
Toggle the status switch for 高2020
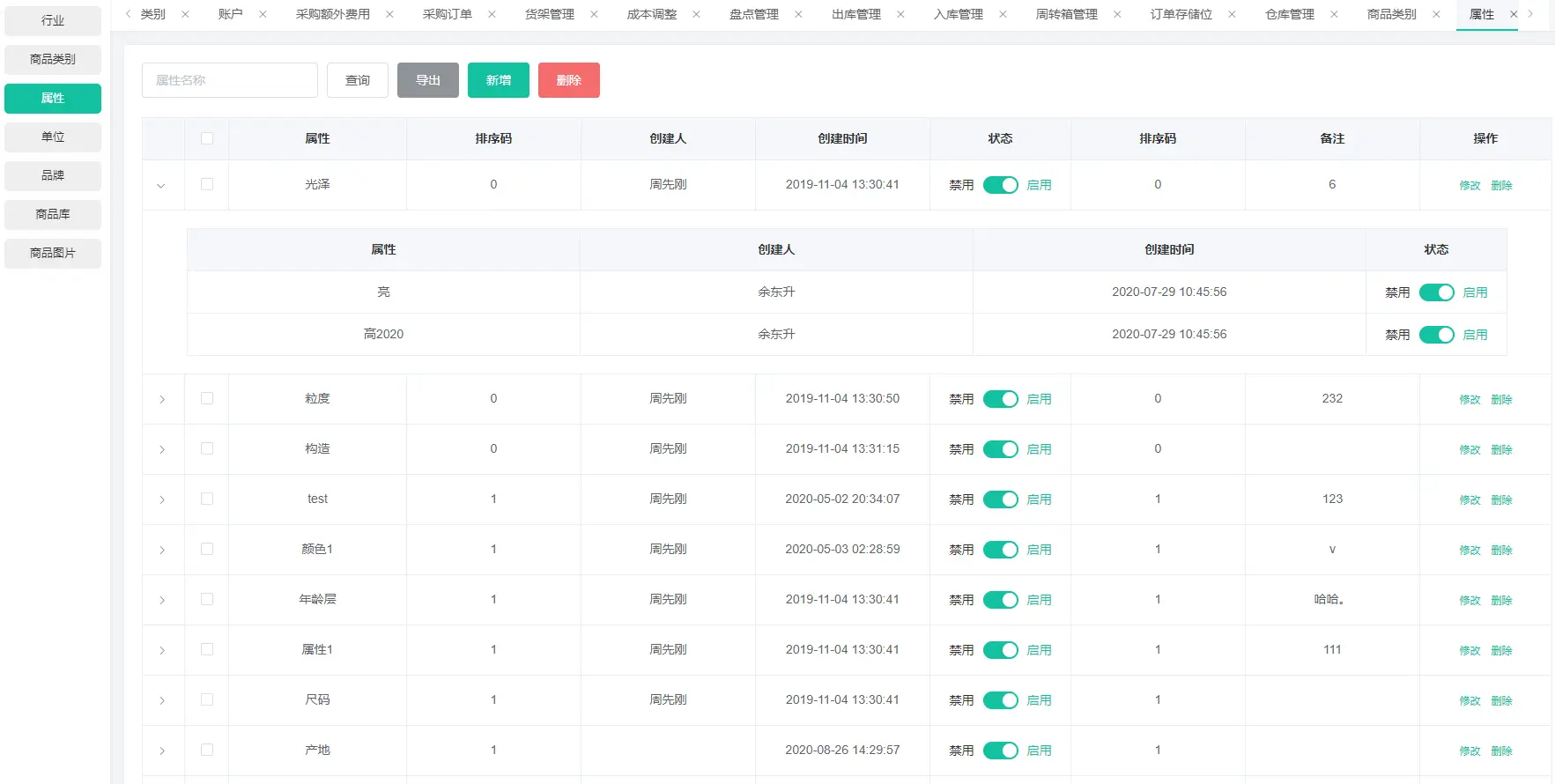pos(1437,335)
